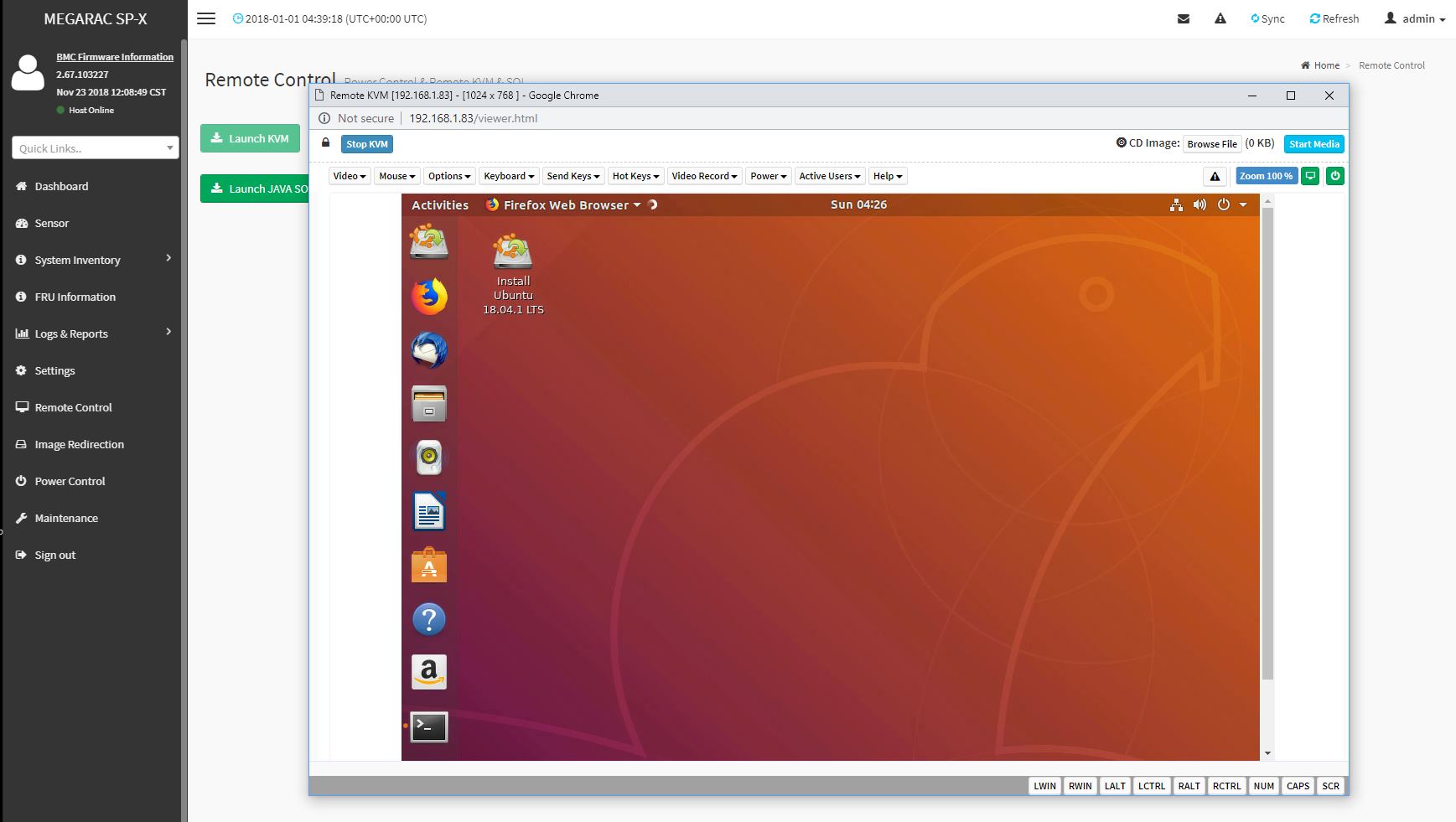Click the green power icon in KVM toolbar
The width and height of the screenshot is (1456, 822).
tap(1335, 176)
